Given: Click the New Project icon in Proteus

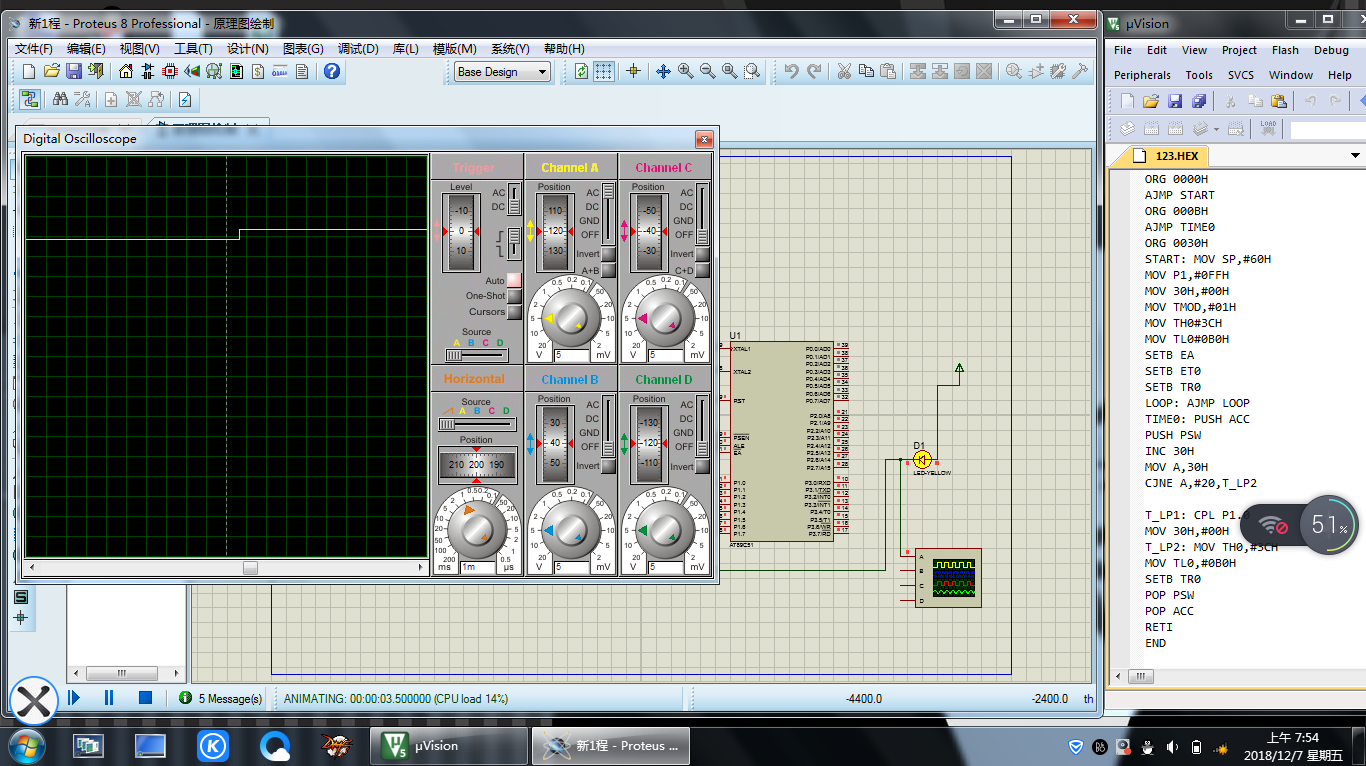Looking at the screenshot, I should (29, 71).
